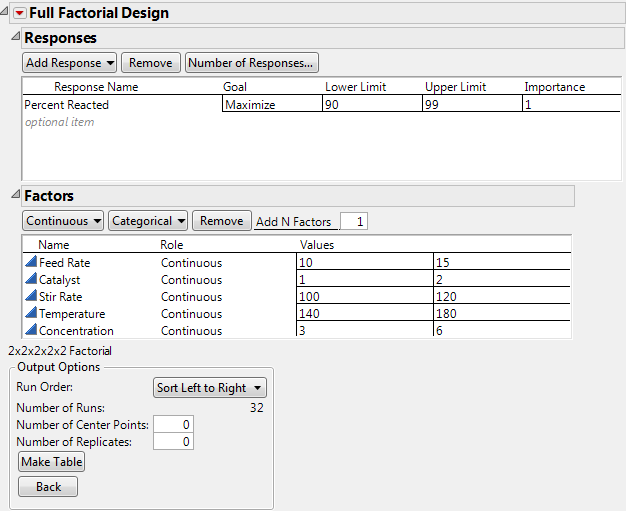This screenshot has height=511, width=626.
Task: Click the Make Table button
Action: point(51,462)
